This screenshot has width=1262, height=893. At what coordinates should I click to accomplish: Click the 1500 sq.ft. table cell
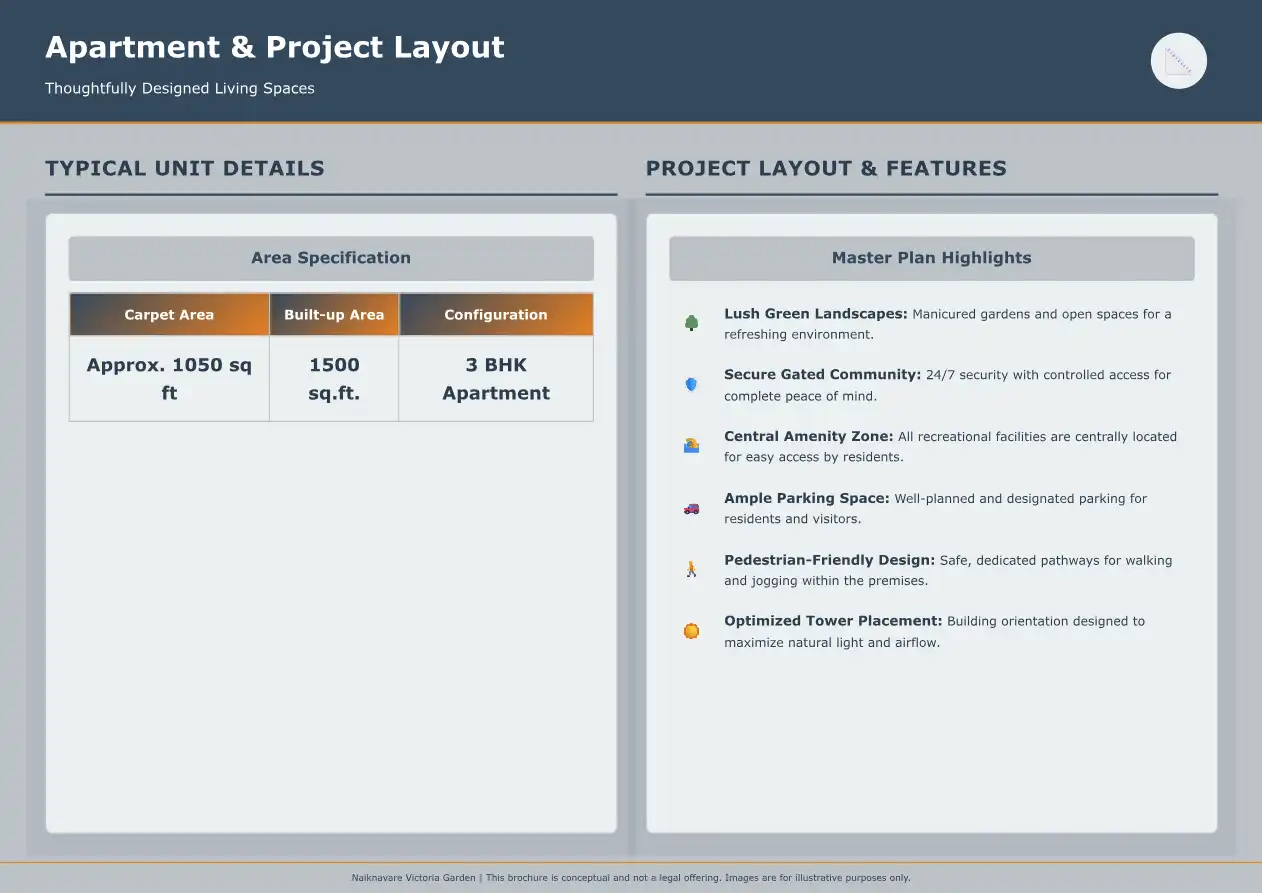334,379
